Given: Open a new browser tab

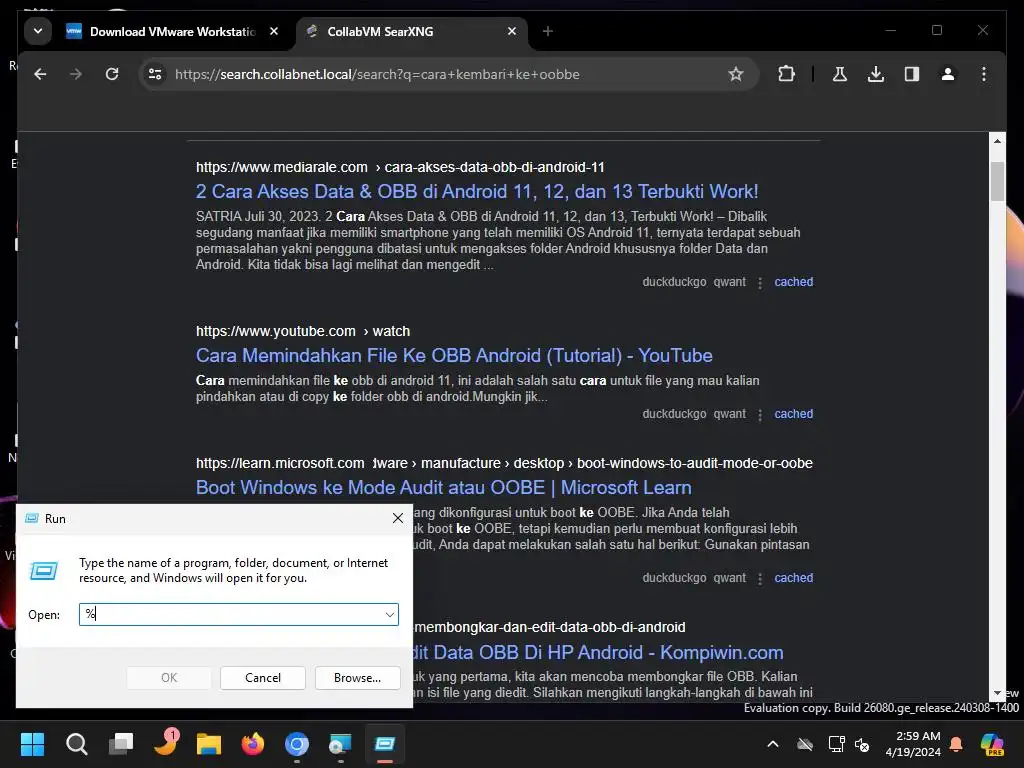Looking at the screenshot, I should [x=548, y=31].
